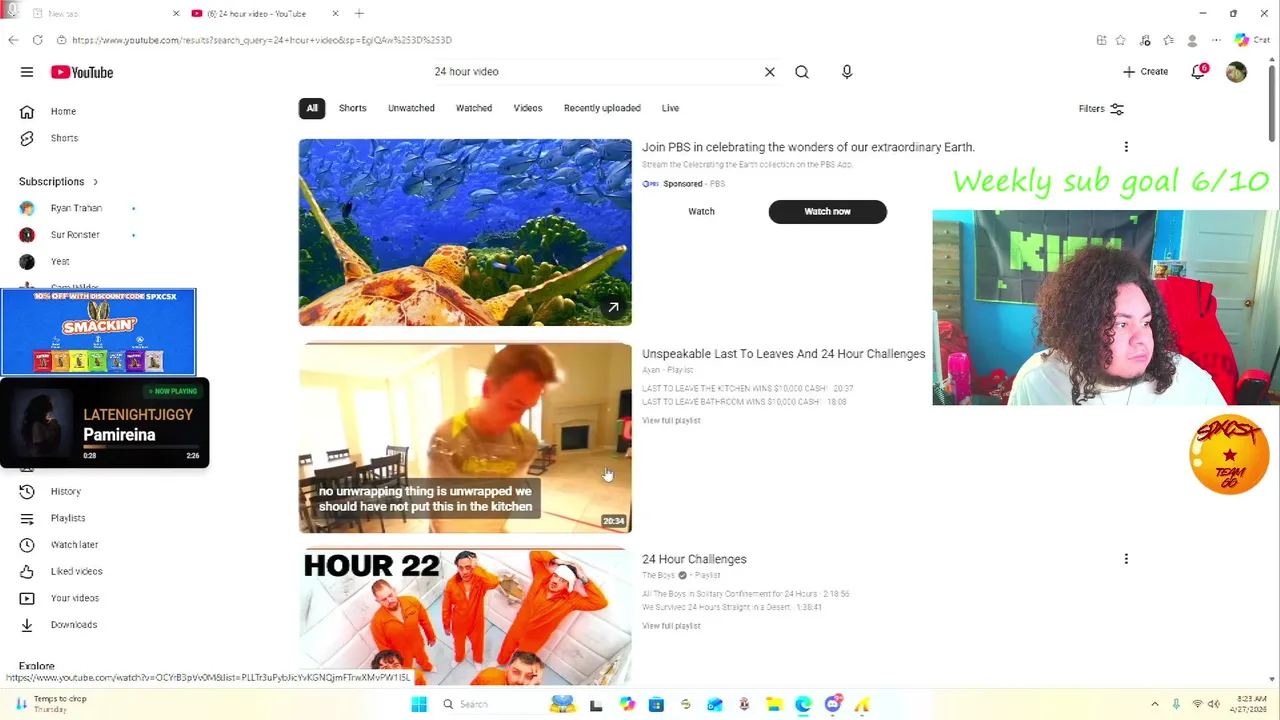Open Microsoft Edge from the taskbar
The width and height of the screenshot is (1280, 720).
(803, 704)
